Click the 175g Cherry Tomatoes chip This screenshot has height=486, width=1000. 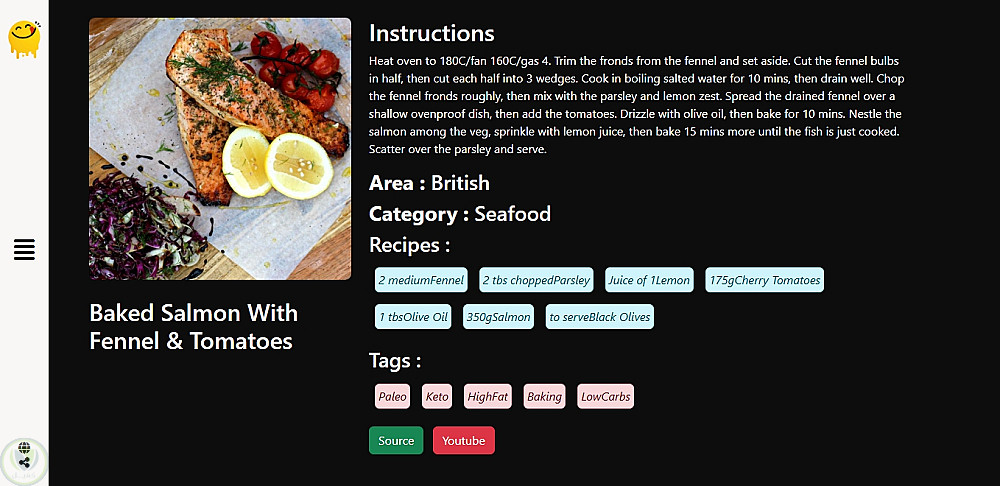point(764,280)
